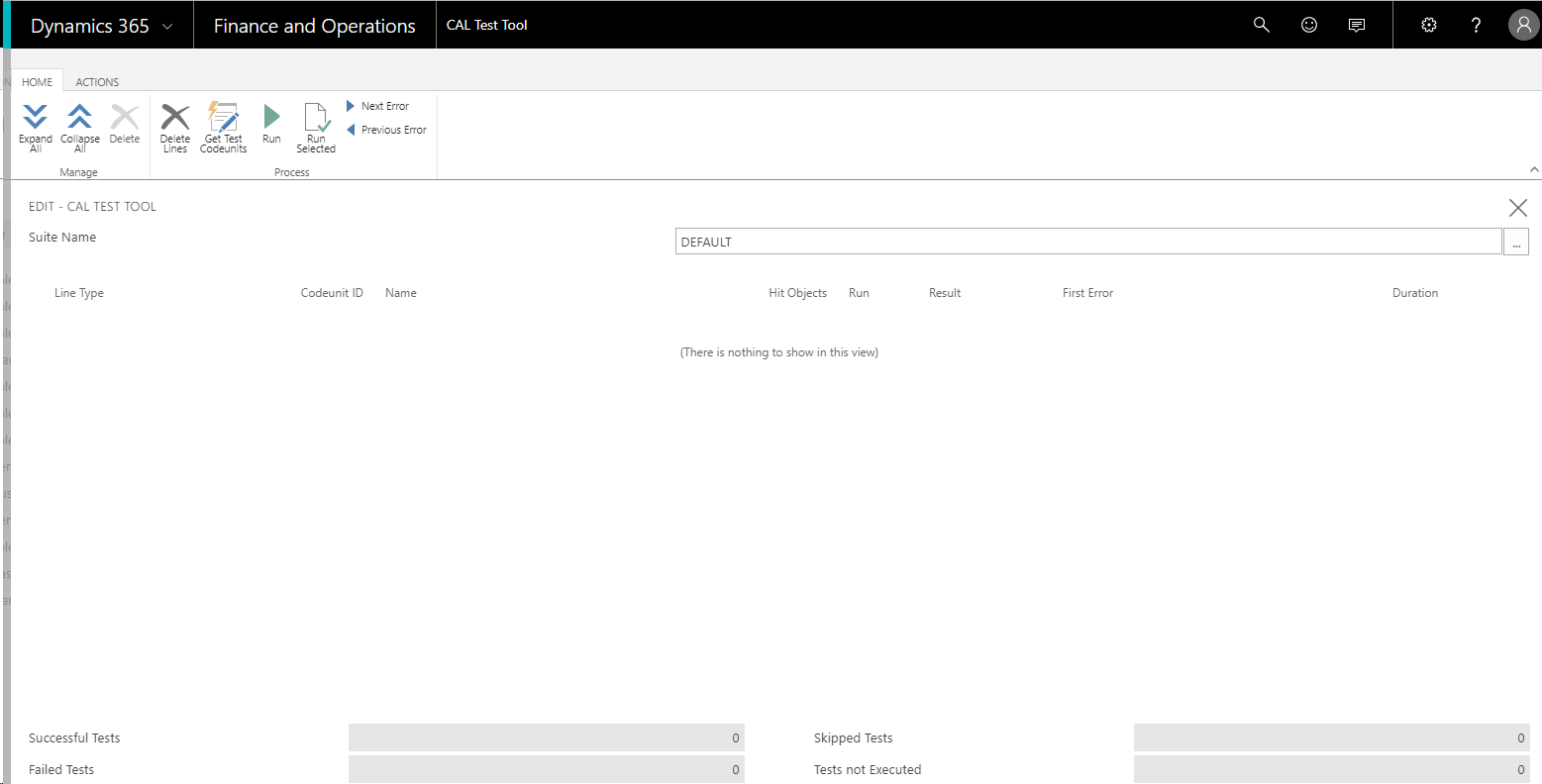Jump to Next Error

(x=378, y=106)
